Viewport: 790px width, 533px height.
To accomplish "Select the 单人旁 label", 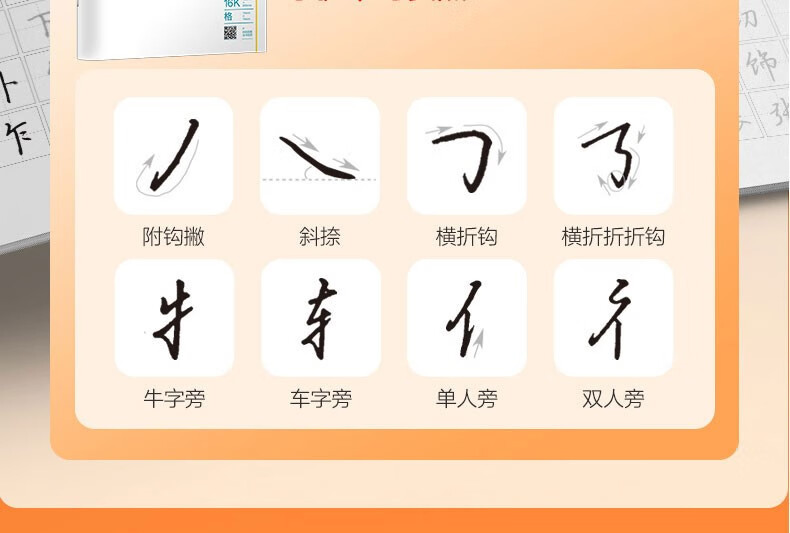I will tap(467, 398).
